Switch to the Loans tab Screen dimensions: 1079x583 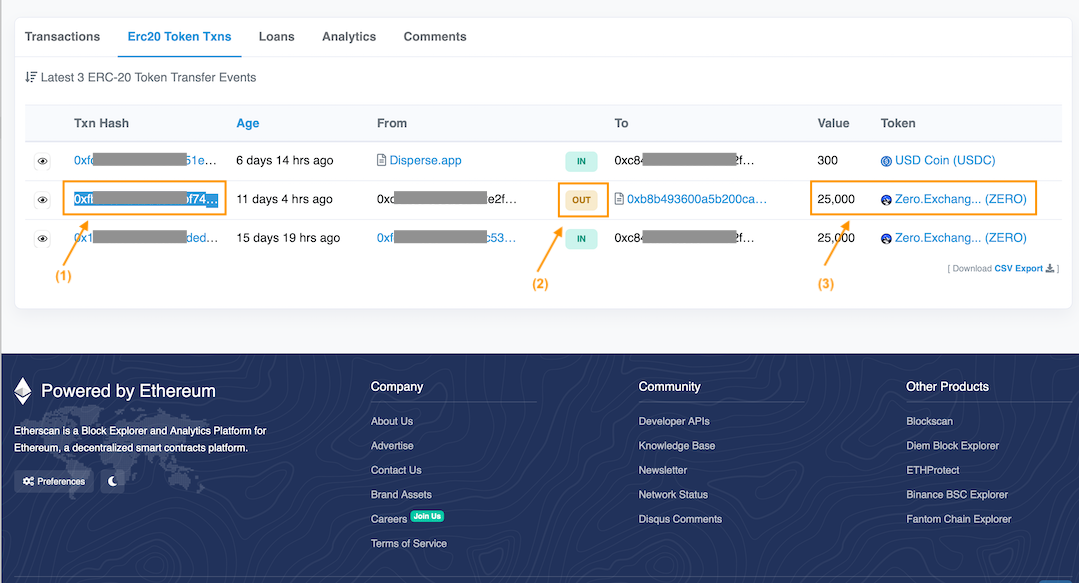click(x=277, y=36)
